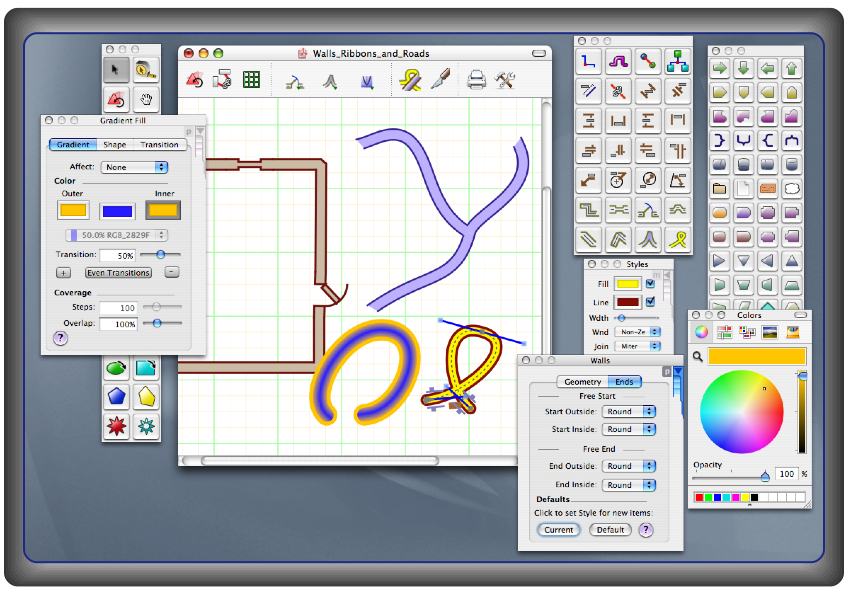Choose the blank page document shape
This screenshot has height=600, width=850.
(744, 189)
